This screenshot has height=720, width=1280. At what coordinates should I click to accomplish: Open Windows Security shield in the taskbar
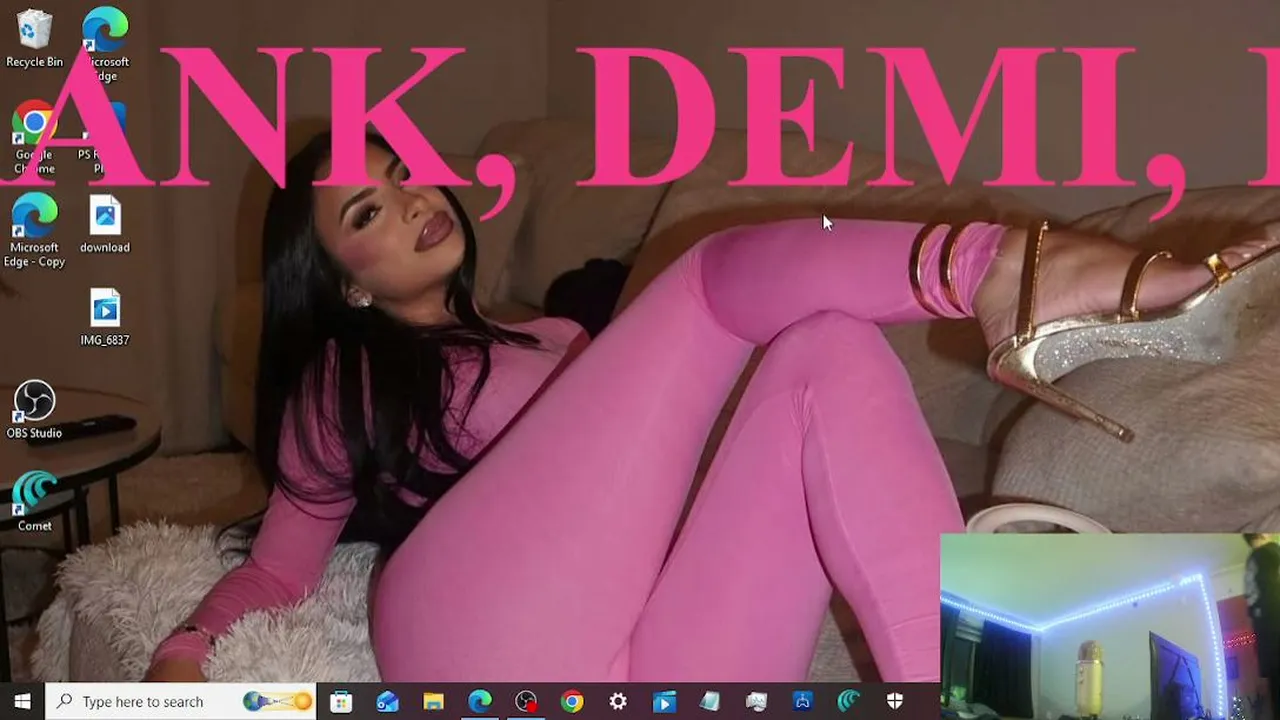coord(895,701)
